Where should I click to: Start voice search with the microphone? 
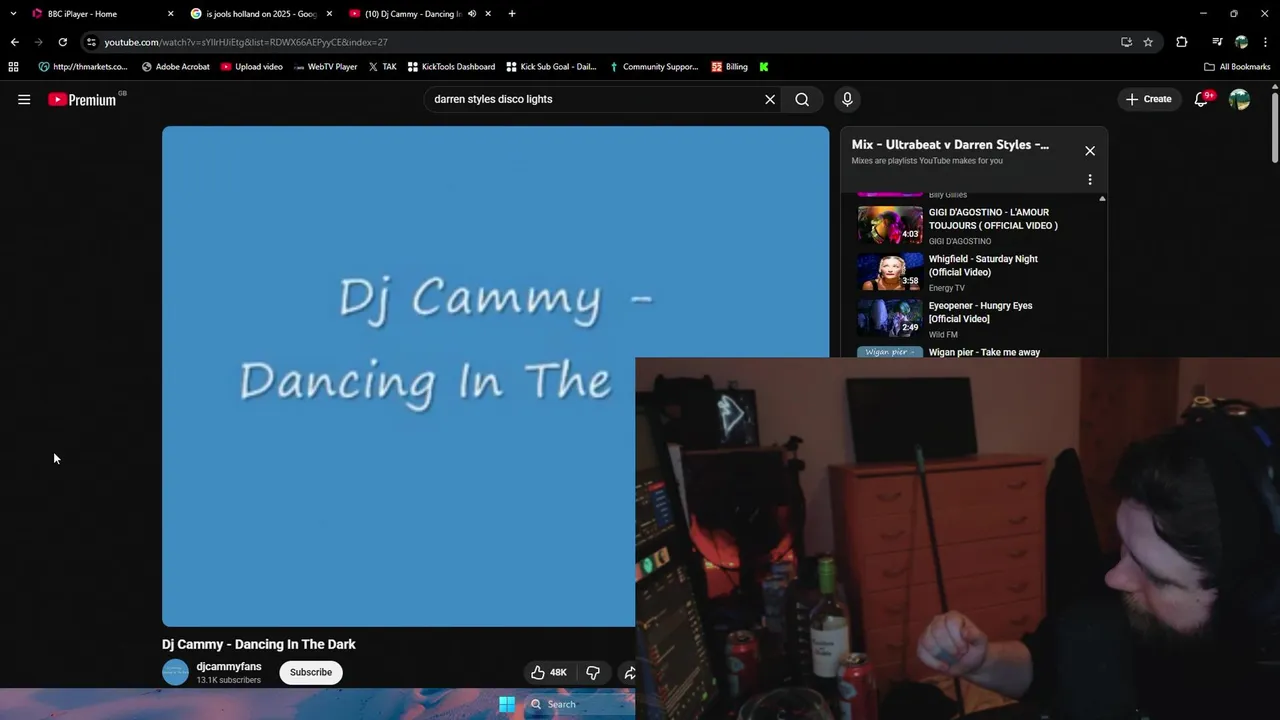[x=847, y=99]
